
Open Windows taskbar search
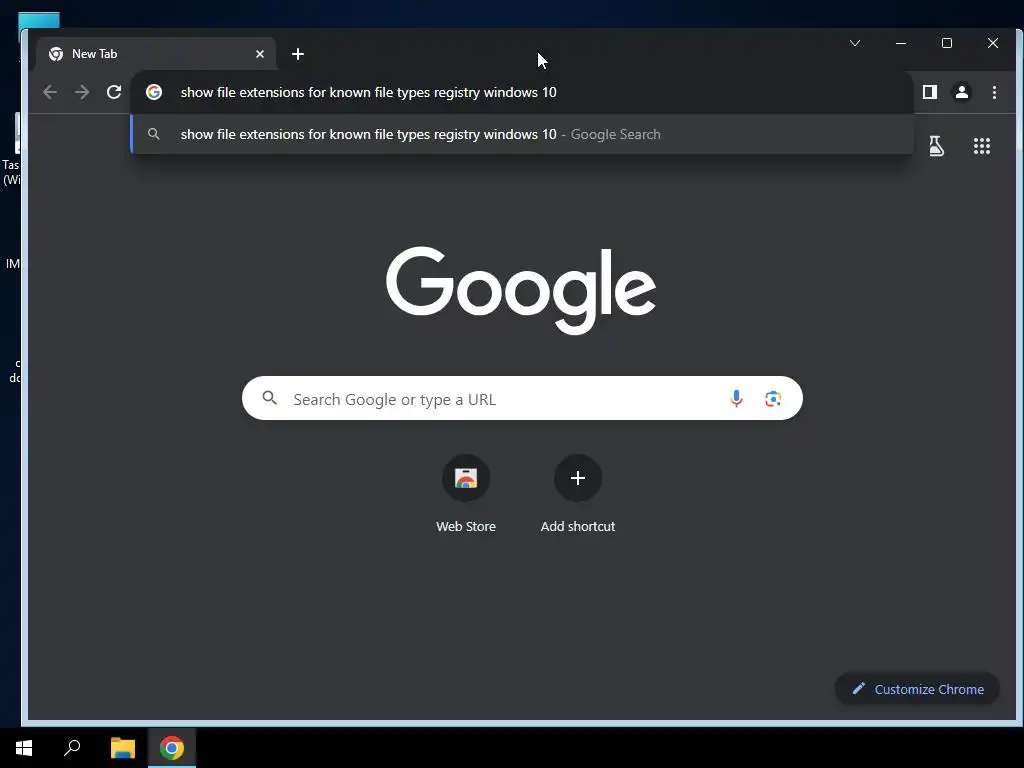pyautogui.click(x=72, y=748)
